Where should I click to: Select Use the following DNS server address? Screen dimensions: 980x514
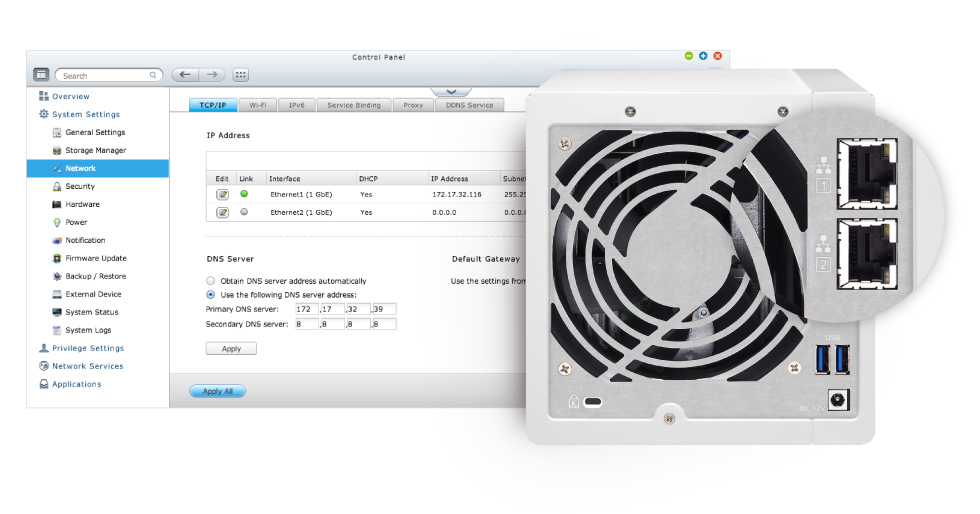(211, 295)
